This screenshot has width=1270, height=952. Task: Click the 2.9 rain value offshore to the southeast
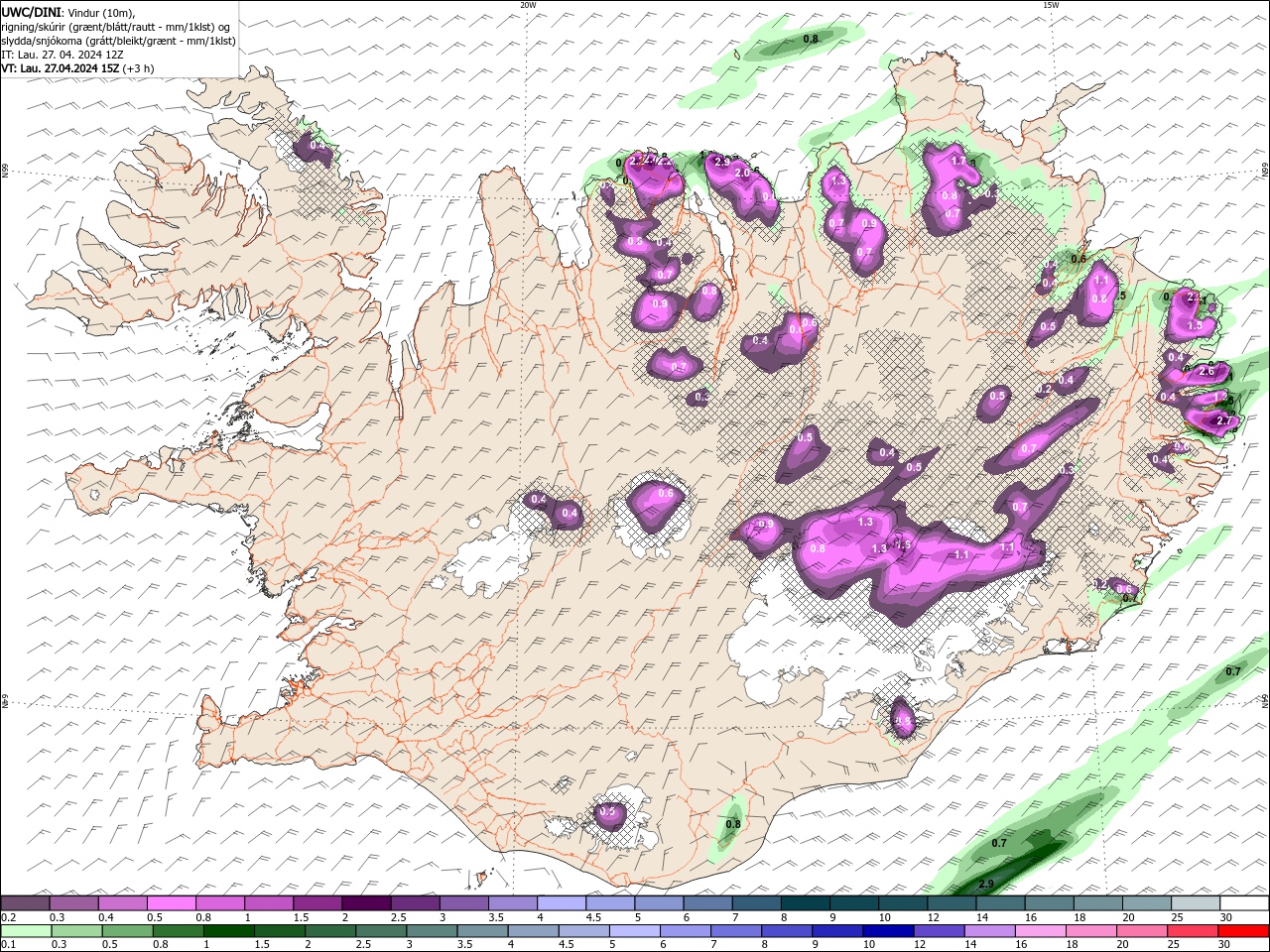(x=986, y=884)
